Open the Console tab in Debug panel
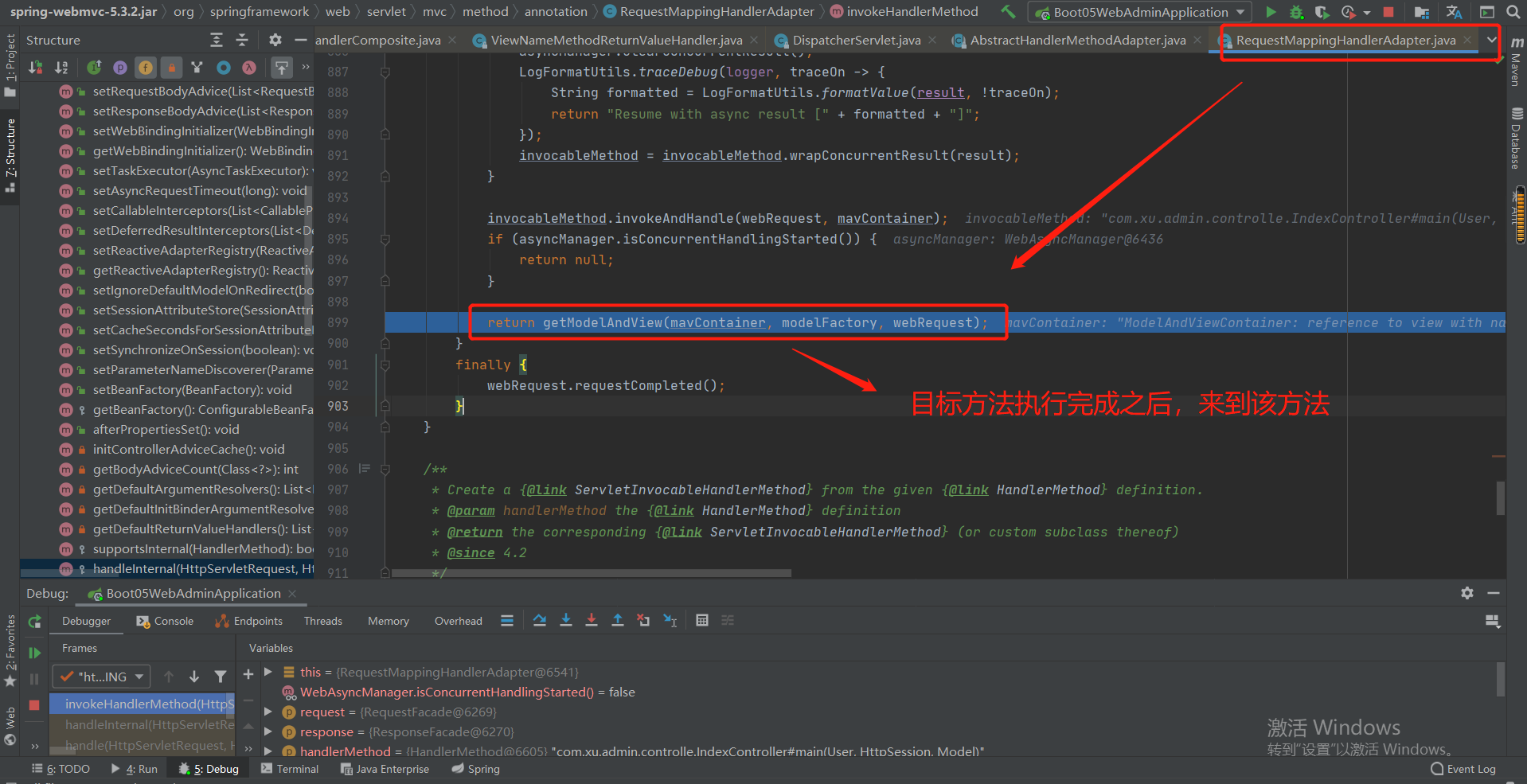Image resolution: width=1527 pixels, height=784 pixels. [165, 621]
